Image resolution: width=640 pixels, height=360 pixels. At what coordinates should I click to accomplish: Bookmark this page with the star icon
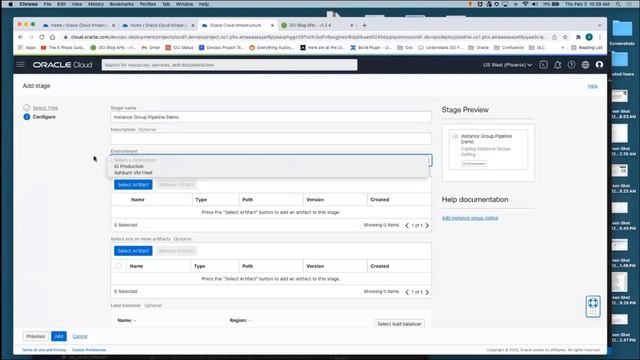coord(565,37)
